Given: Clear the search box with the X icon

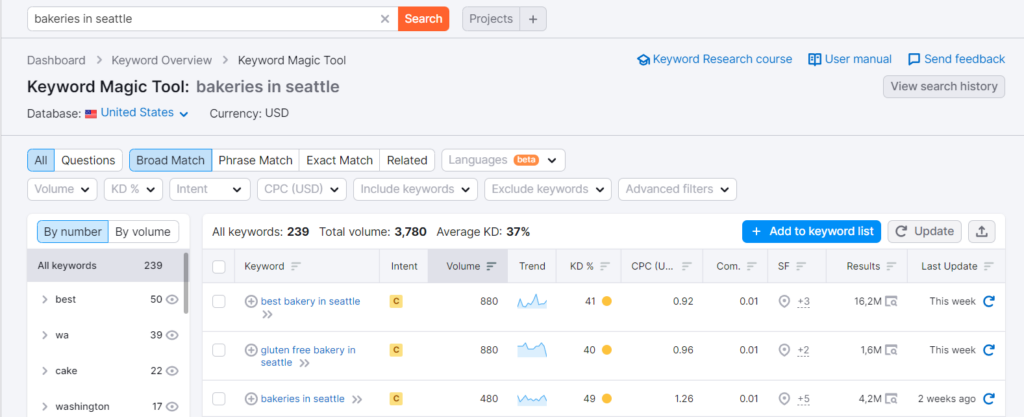Looking at the screenshot, I should click(x=385, y=19).
